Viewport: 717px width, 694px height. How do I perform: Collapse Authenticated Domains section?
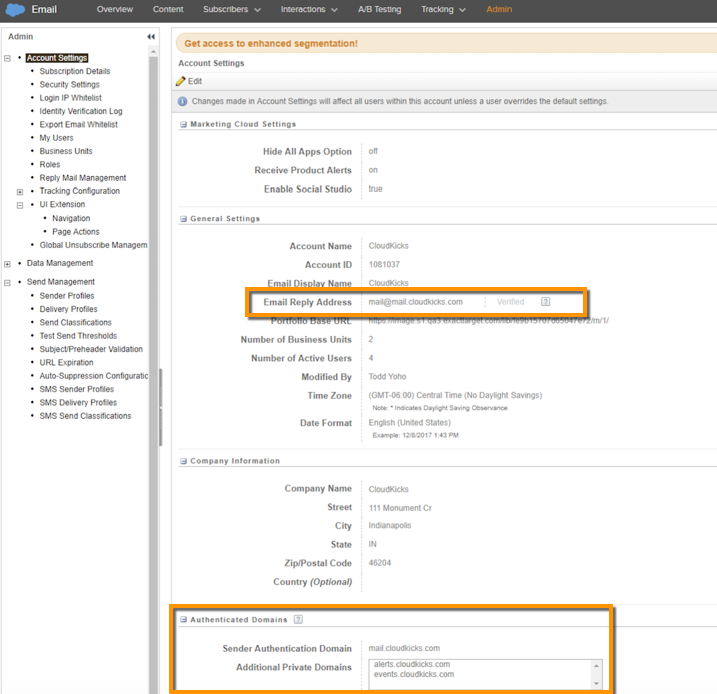pos(183,619)
